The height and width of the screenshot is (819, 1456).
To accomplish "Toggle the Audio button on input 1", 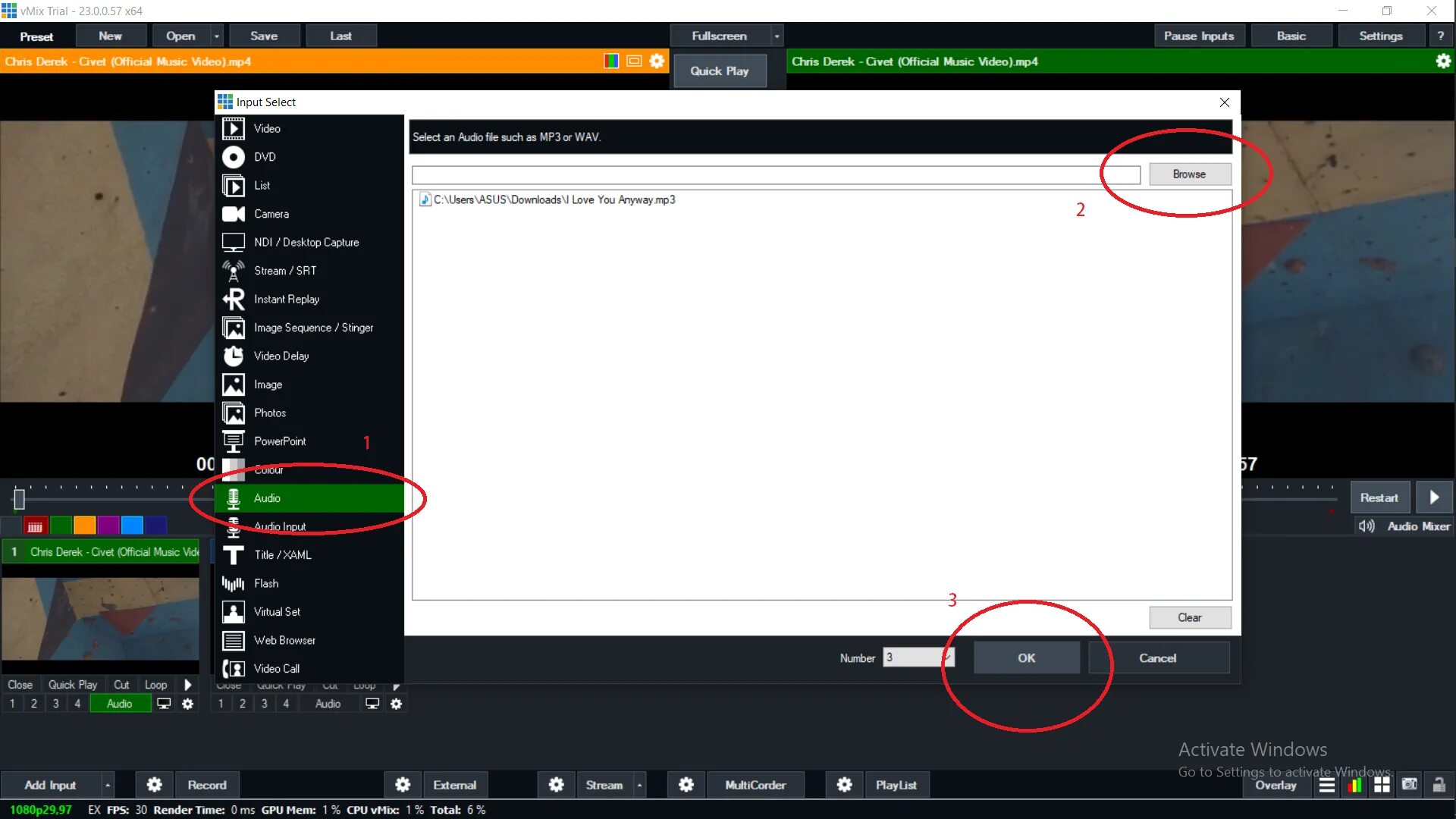I will point(120,704).
